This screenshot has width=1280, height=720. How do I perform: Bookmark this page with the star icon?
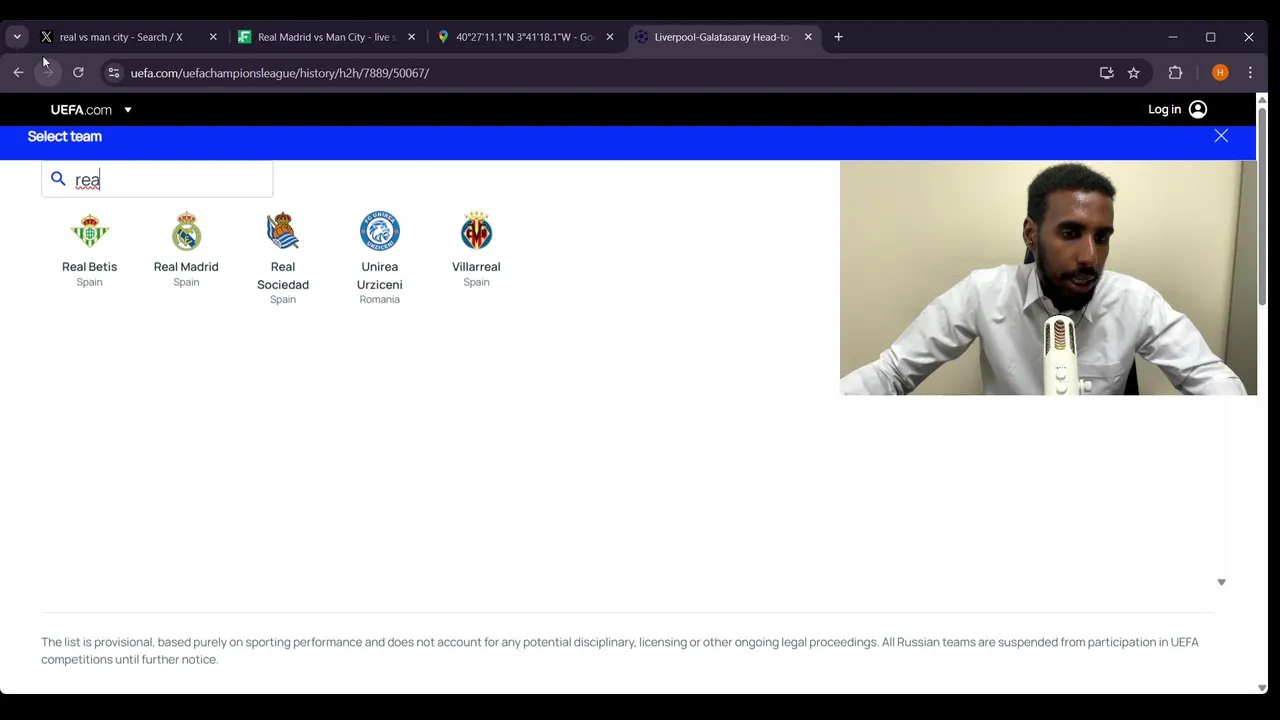(x=1133, y=73)
